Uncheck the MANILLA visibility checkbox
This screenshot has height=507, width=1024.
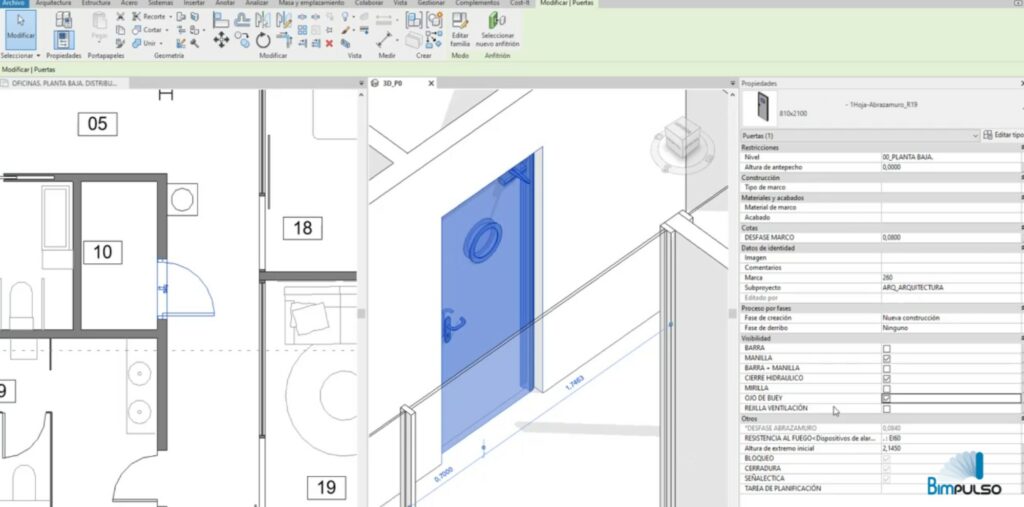[x=886, y=358]
